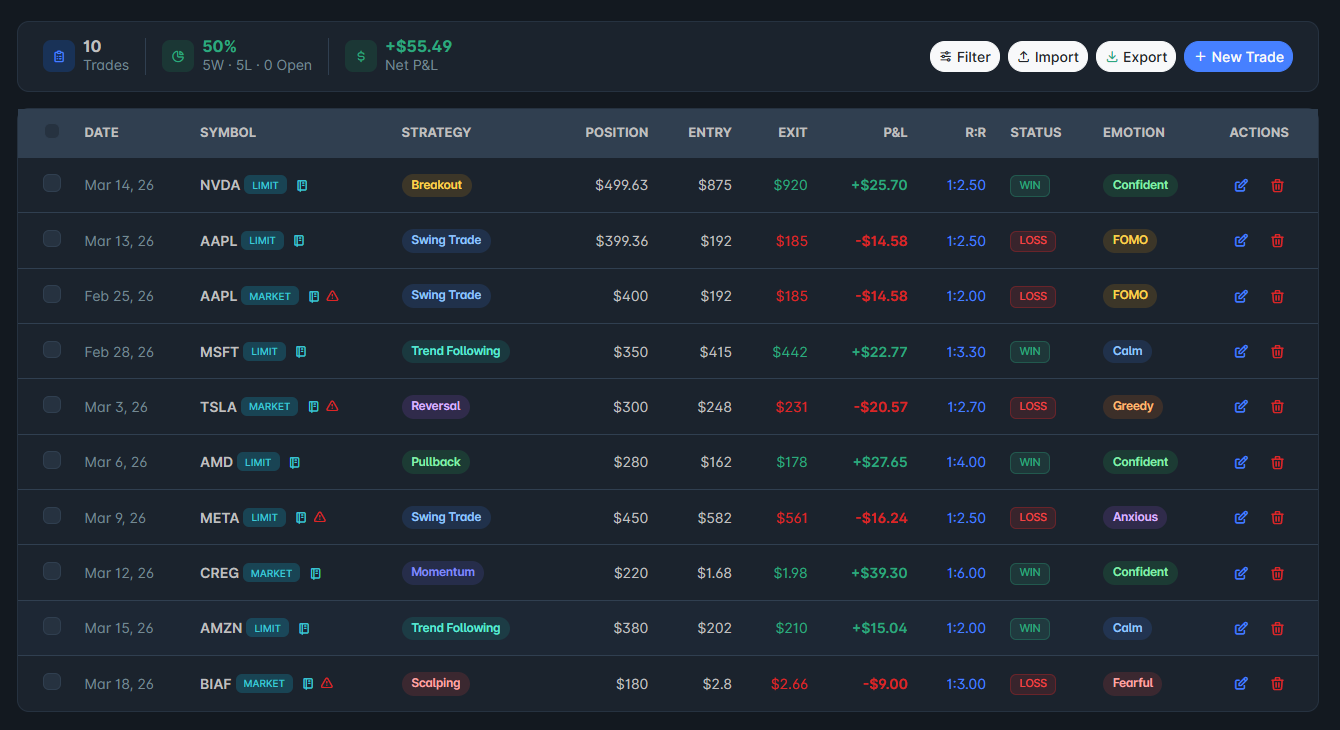Click the warning icon on the META row
This screenshot has height=730, width=1340.
point(320,517)
